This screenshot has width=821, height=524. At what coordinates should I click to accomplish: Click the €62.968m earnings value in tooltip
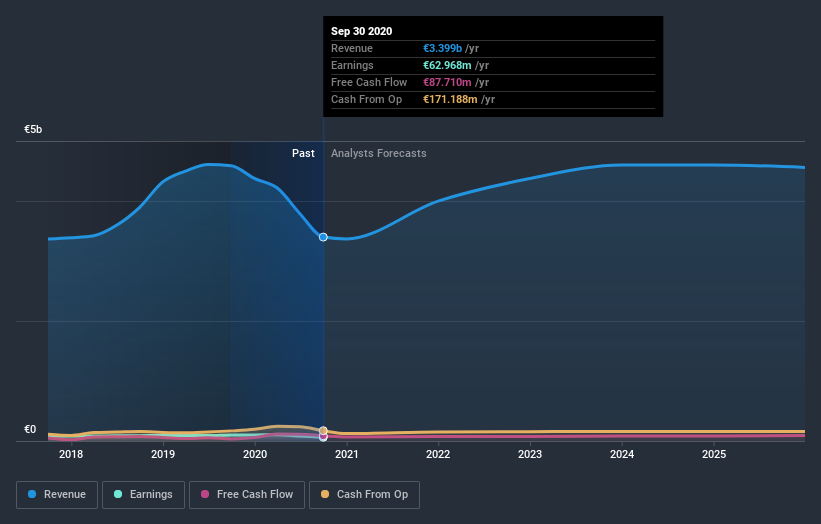click(x=447, y=65)
